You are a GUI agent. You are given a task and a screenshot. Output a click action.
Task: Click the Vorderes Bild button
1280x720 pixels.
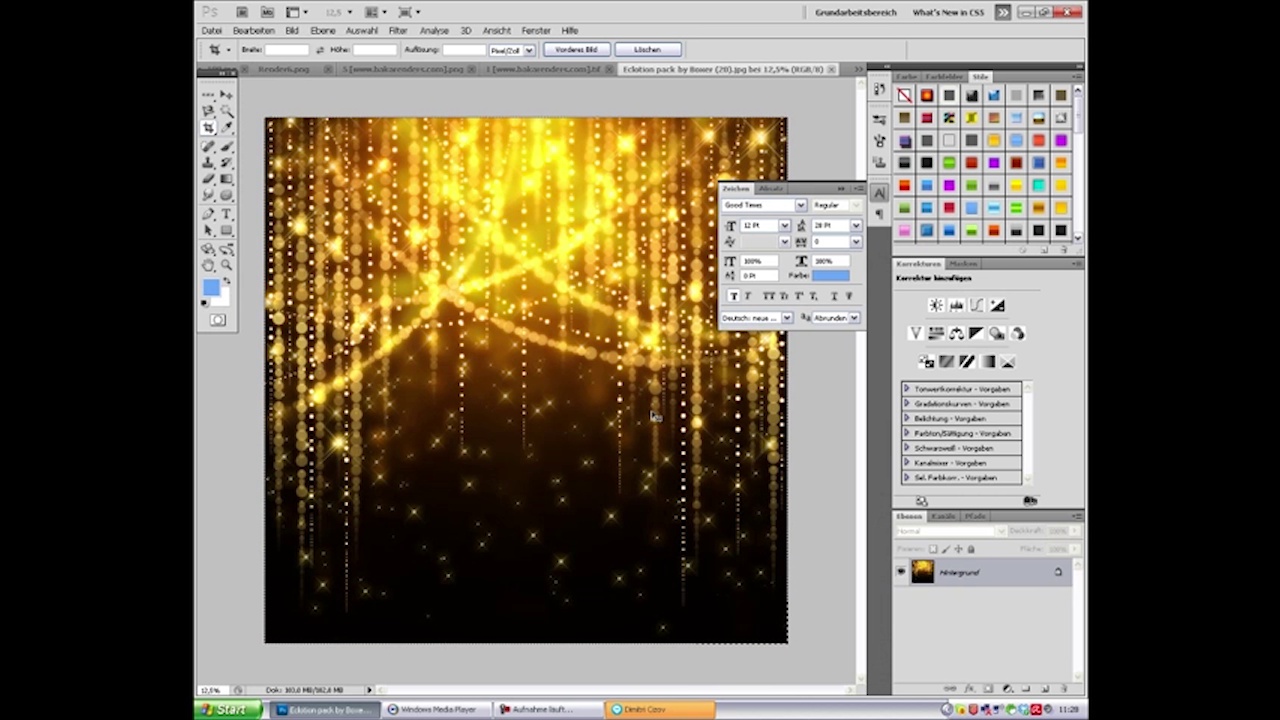pyautogui.click(x=576, y=49)
